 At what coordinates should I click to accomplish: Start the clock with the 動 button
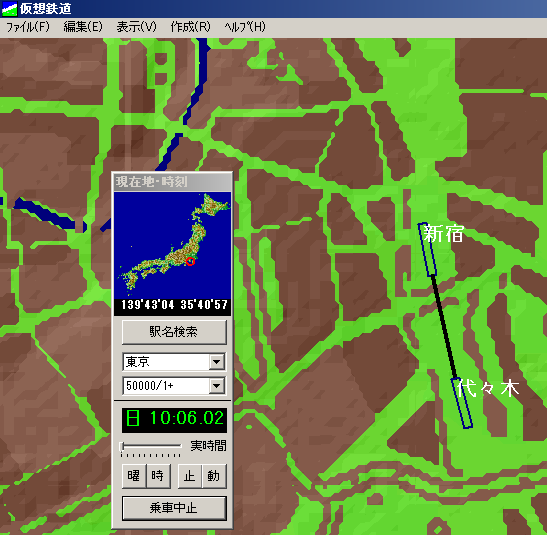click(x=214, y=476)
